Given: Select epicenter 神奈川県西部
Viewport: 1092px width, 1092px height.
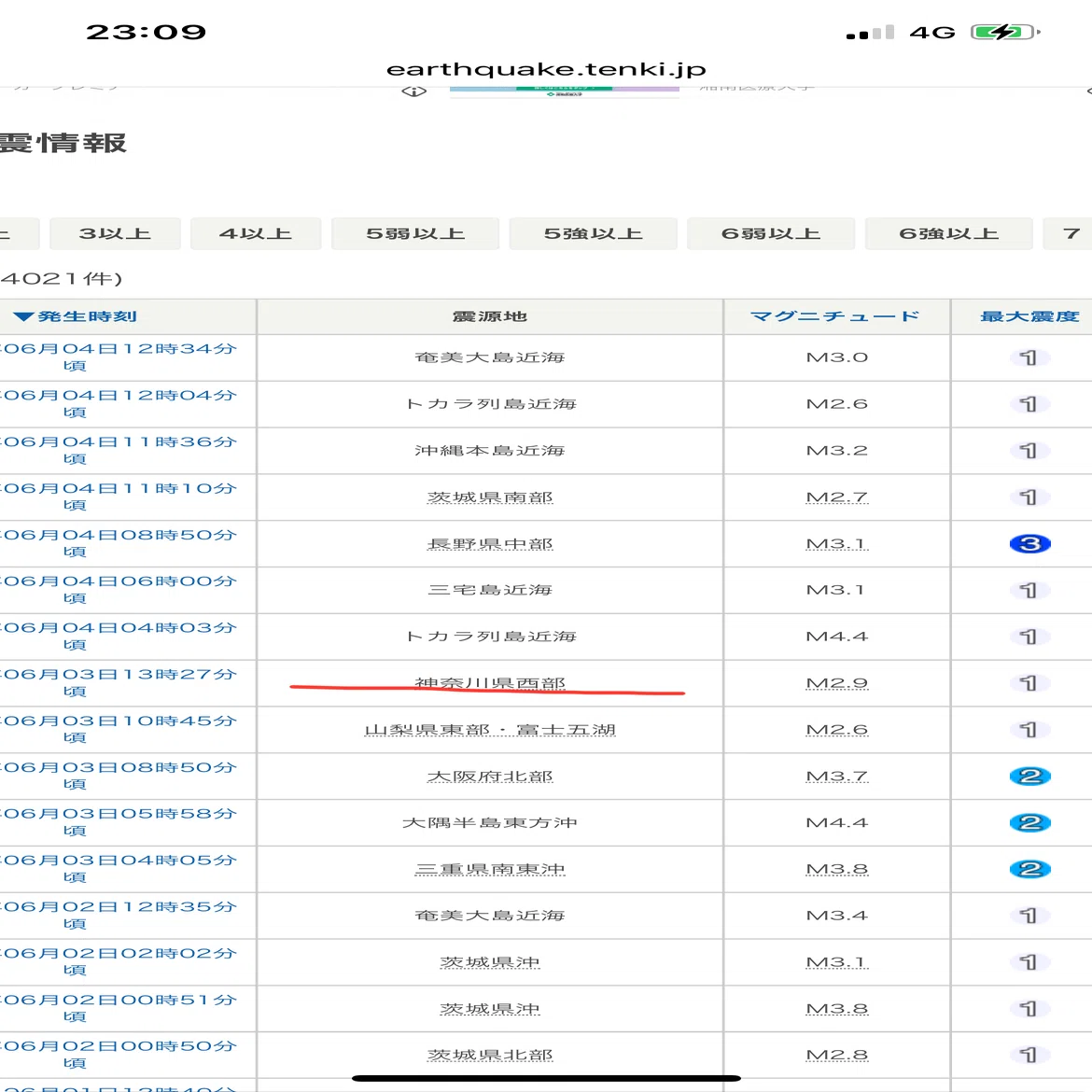Looking at the screenshot, I should tap(490, 683).
